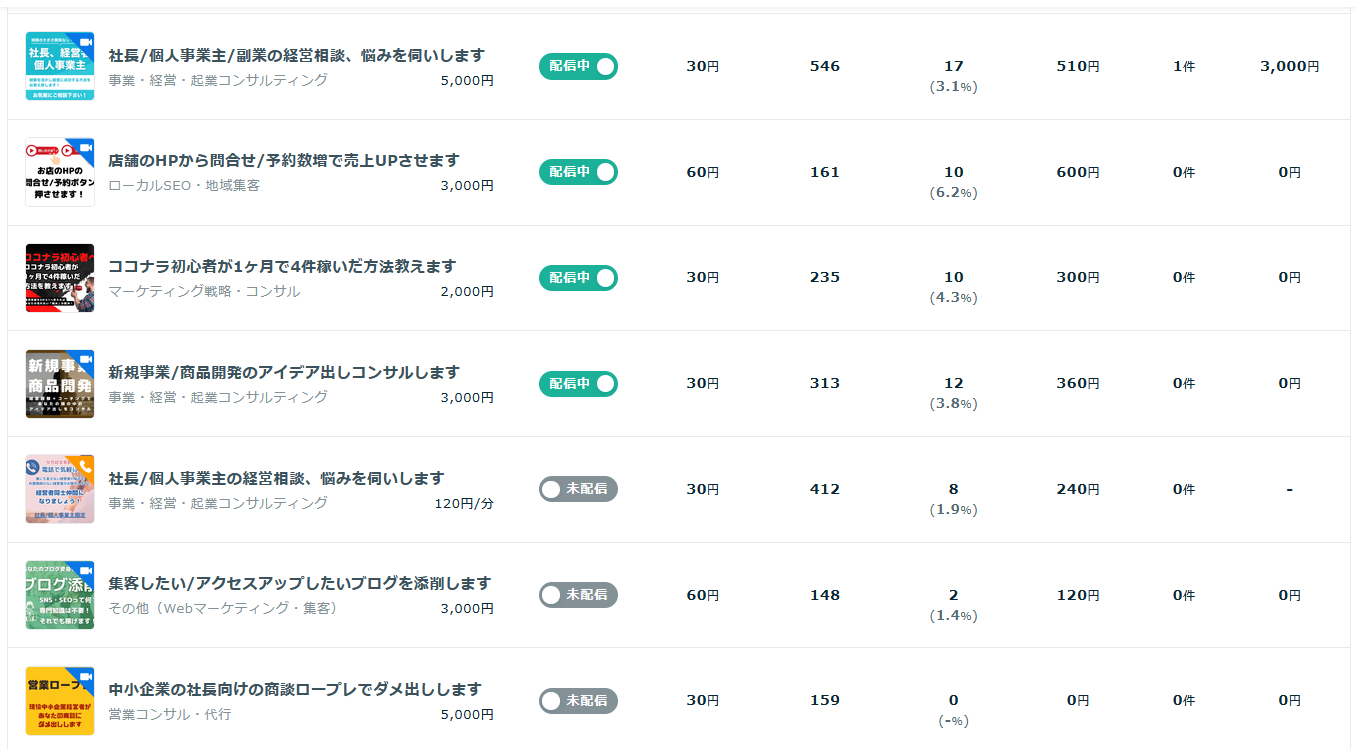Disable streaming toggle for ココナラ初心者 service
The image size is (1356, 749).
tap(578, 278)
